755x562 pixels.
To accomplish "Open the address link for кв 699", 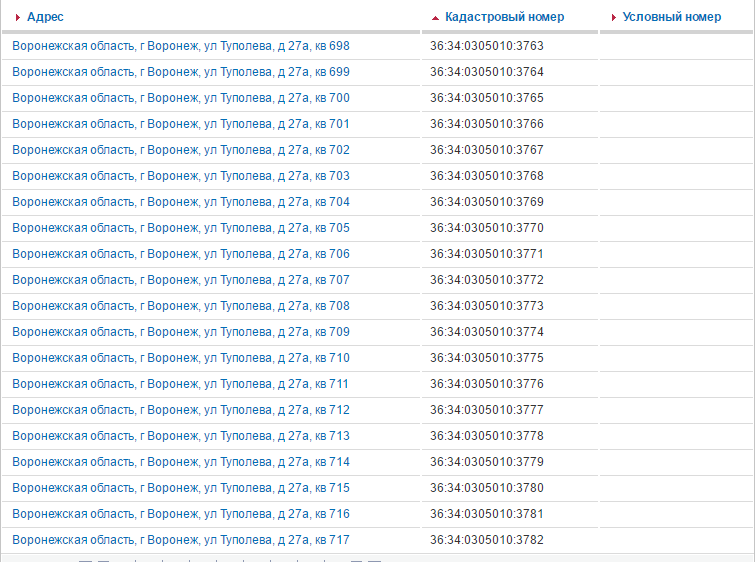I will point(181,72).
